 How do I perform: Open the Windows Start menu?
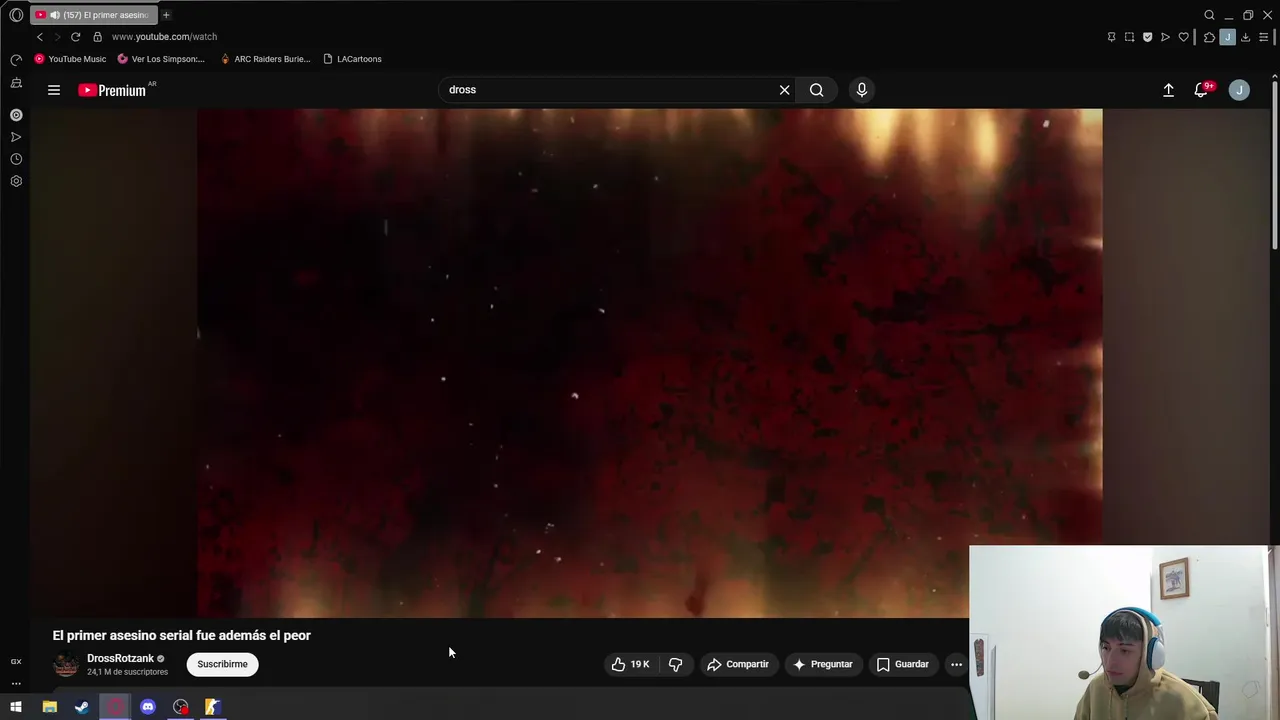pyautogui.click(x=16, y=707)
